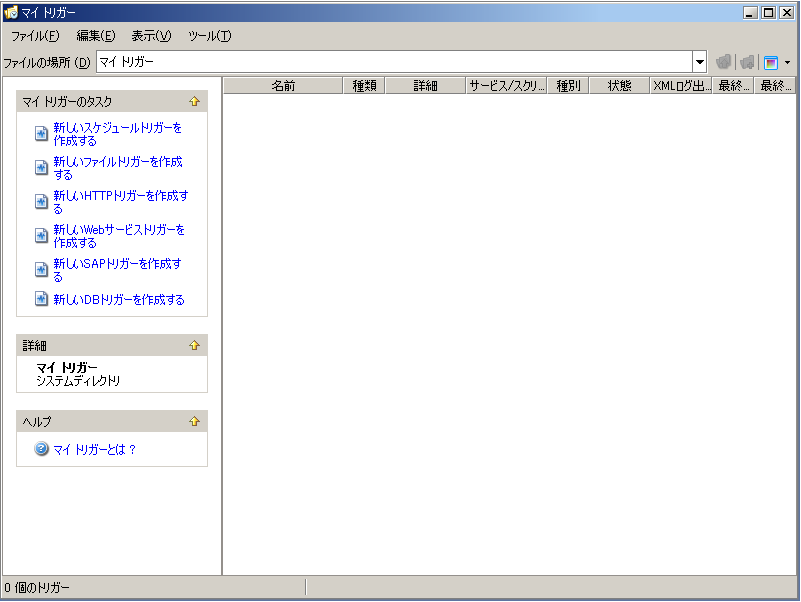801x602 pixels.
Task: Click 新しいDBトリガーを作成する link
Action: 119,300
